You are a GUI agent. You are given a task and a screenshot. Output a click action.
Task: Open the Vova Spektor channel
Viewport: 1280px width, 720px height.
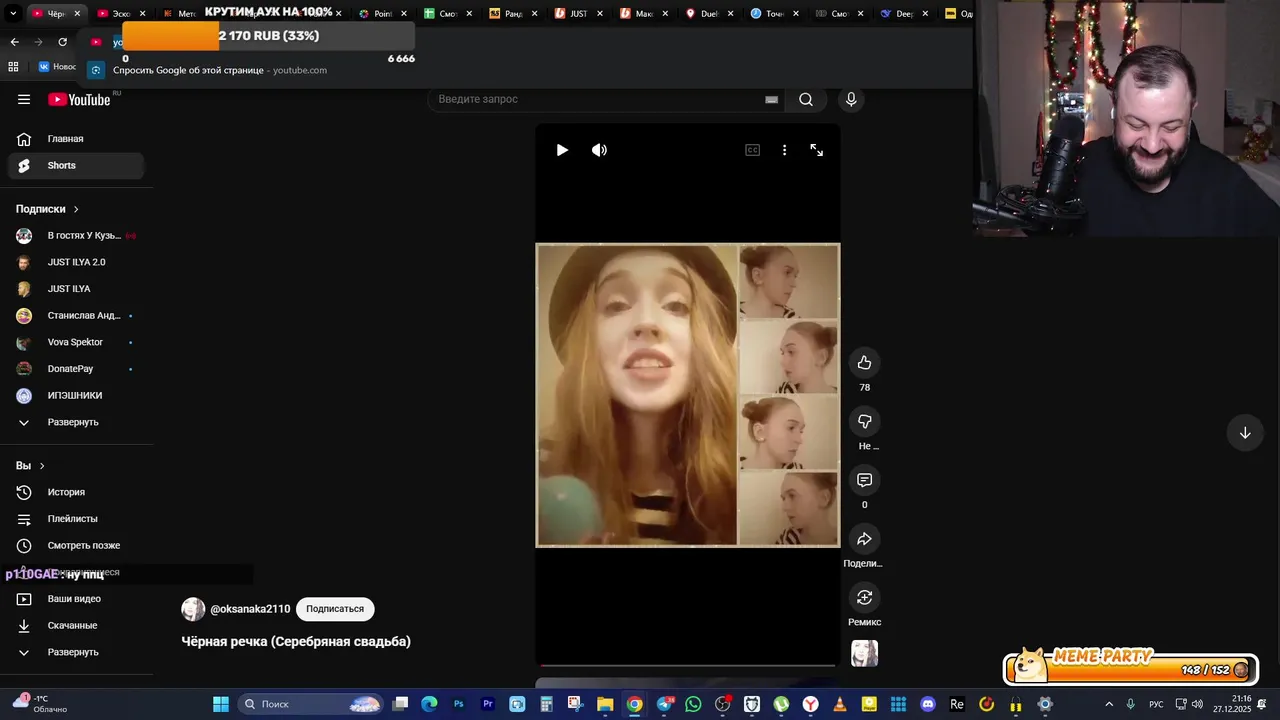[76, 342]
